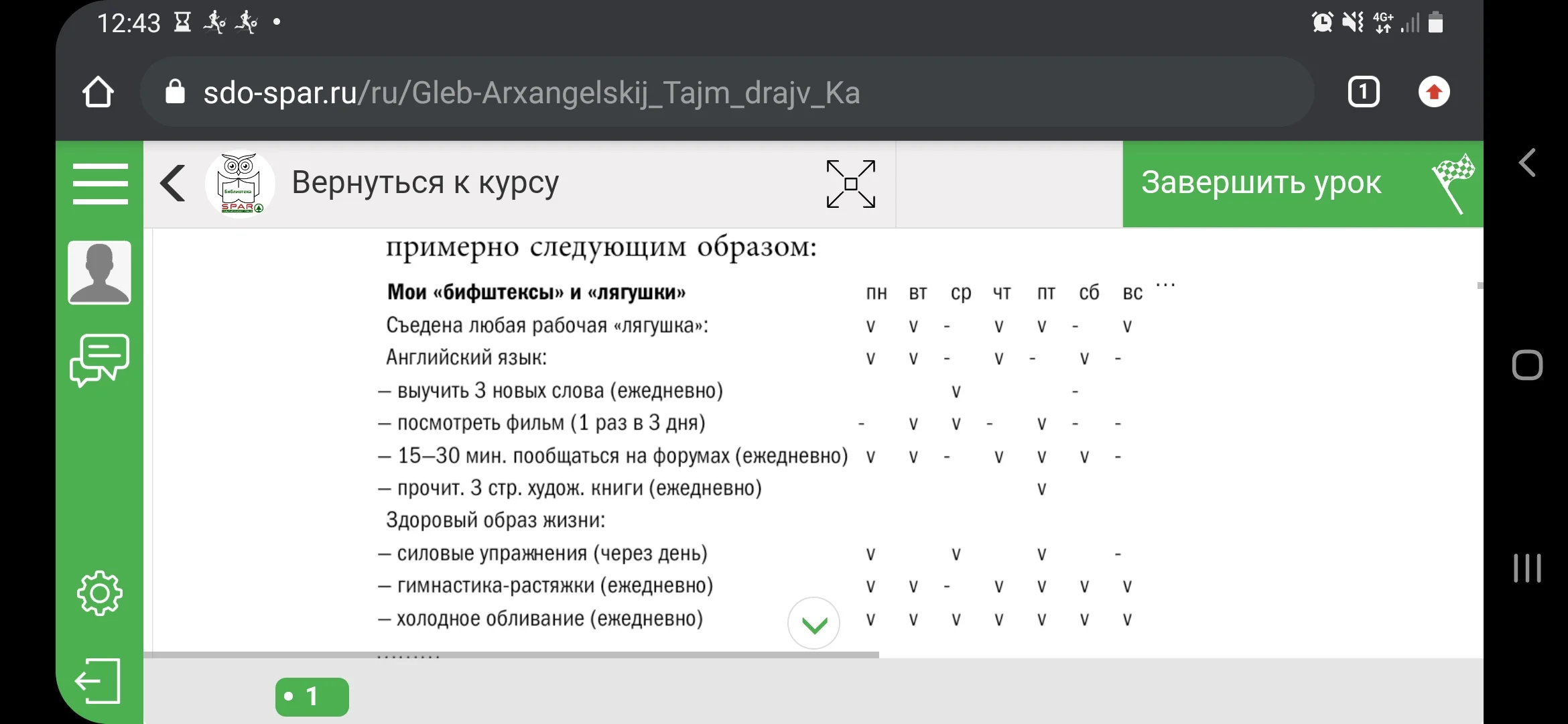Image resolution: width=1568 pixels, height=724 pixels.
Task: Open the hamburger menu in the sidebar
Action: coord(100,183)
